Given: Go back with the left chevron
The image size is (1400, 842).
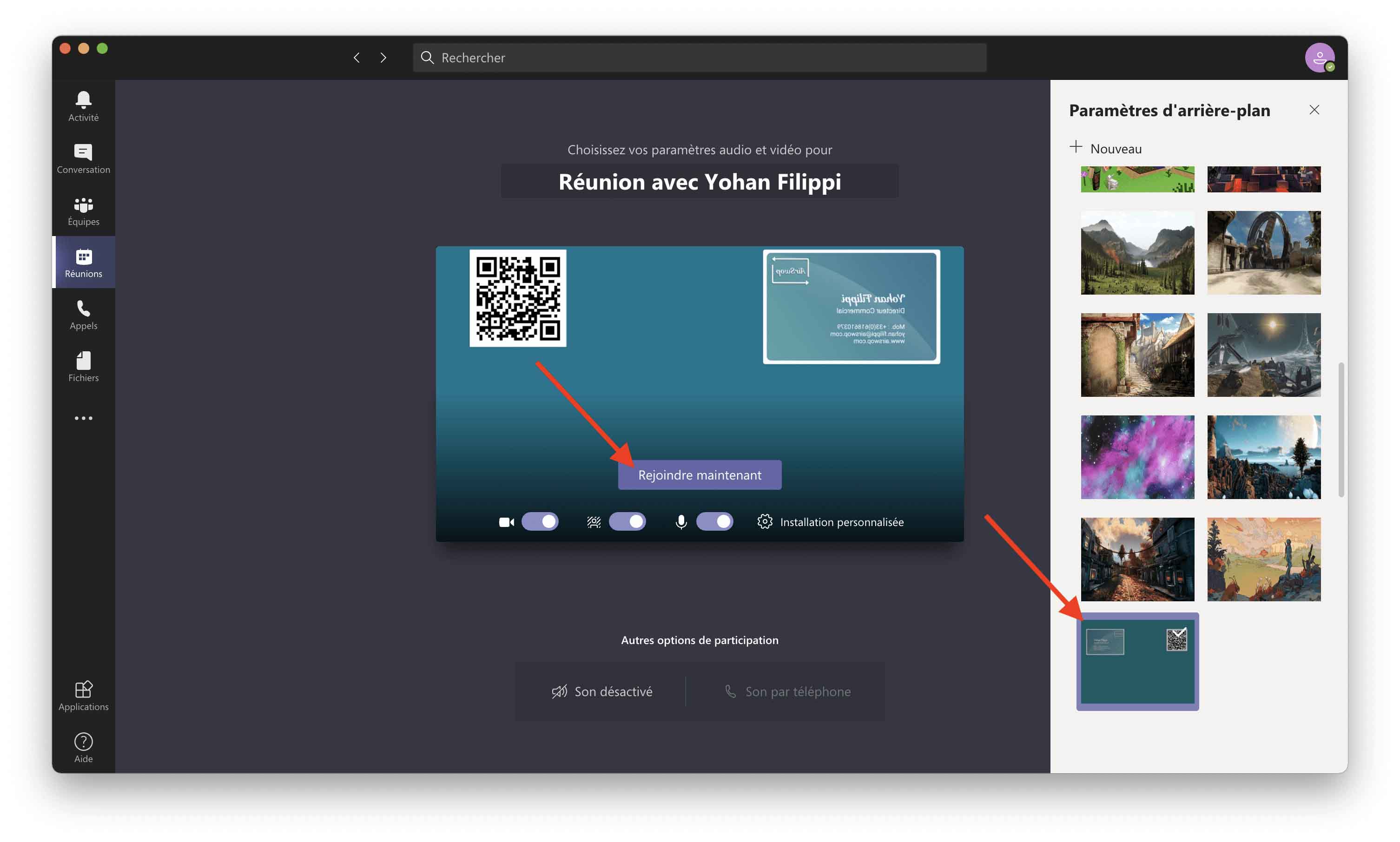Looking at the screenshot, I should click(357, 57).
